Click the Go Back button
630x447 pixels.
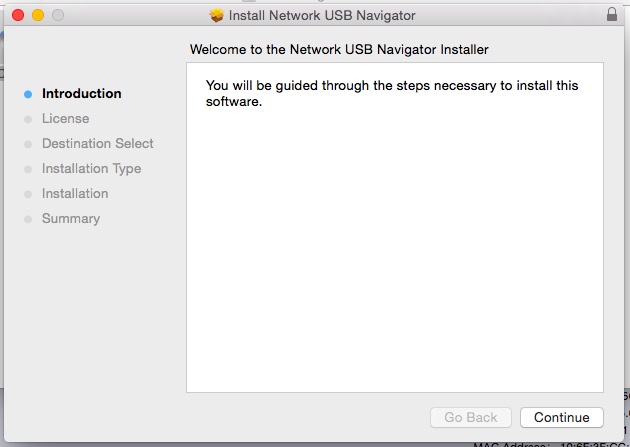471,417
